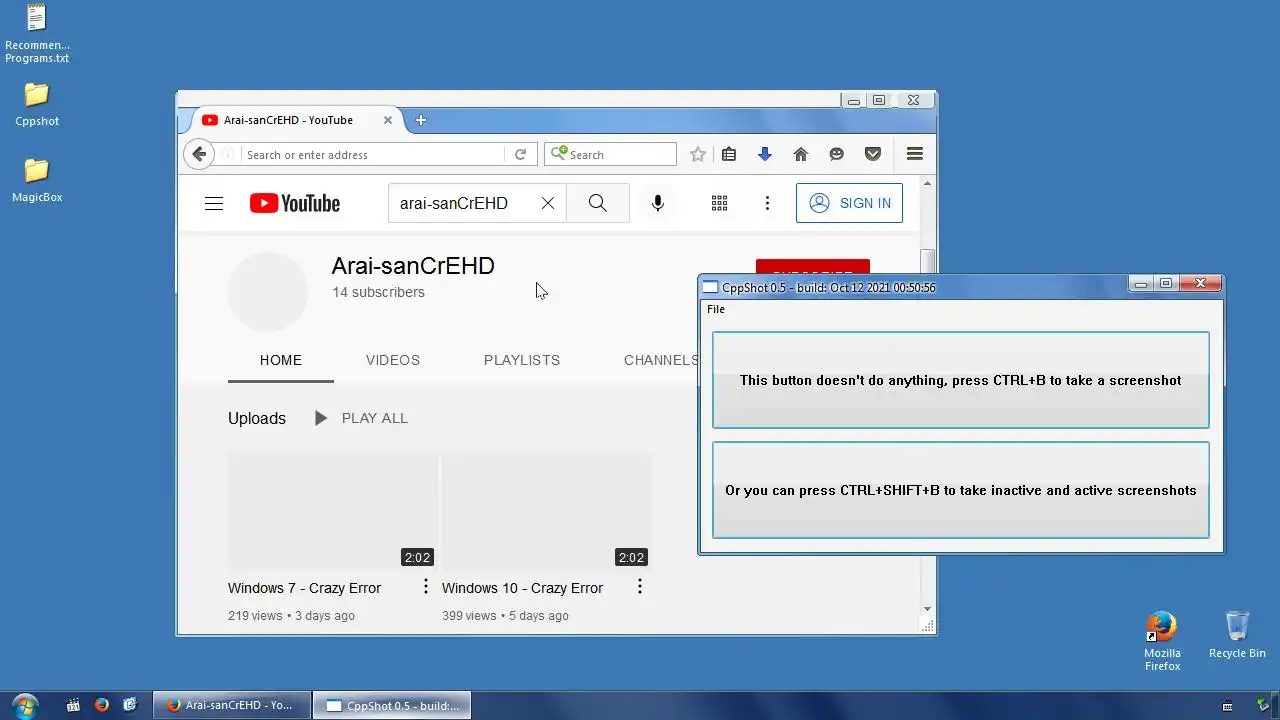
Task: Click the CppShot window title bar icon
Action: [x=711, y=287]
